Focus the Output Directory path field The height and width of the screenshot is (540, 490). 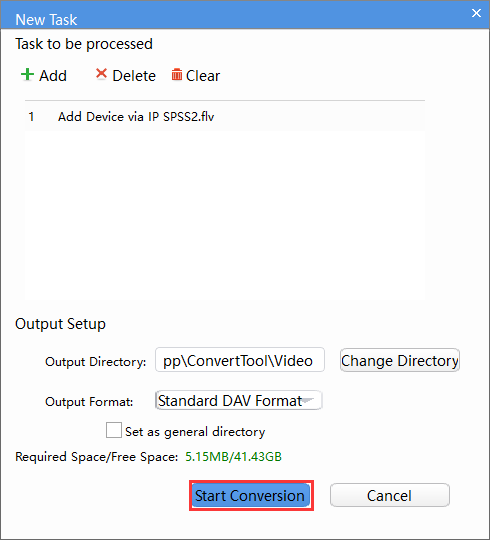click(x=240, y=360)
